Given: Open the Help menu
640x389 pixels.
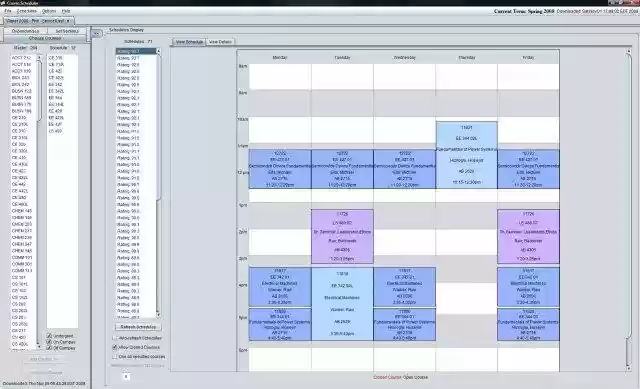Looking at the screenshot, I should [66, 11].
